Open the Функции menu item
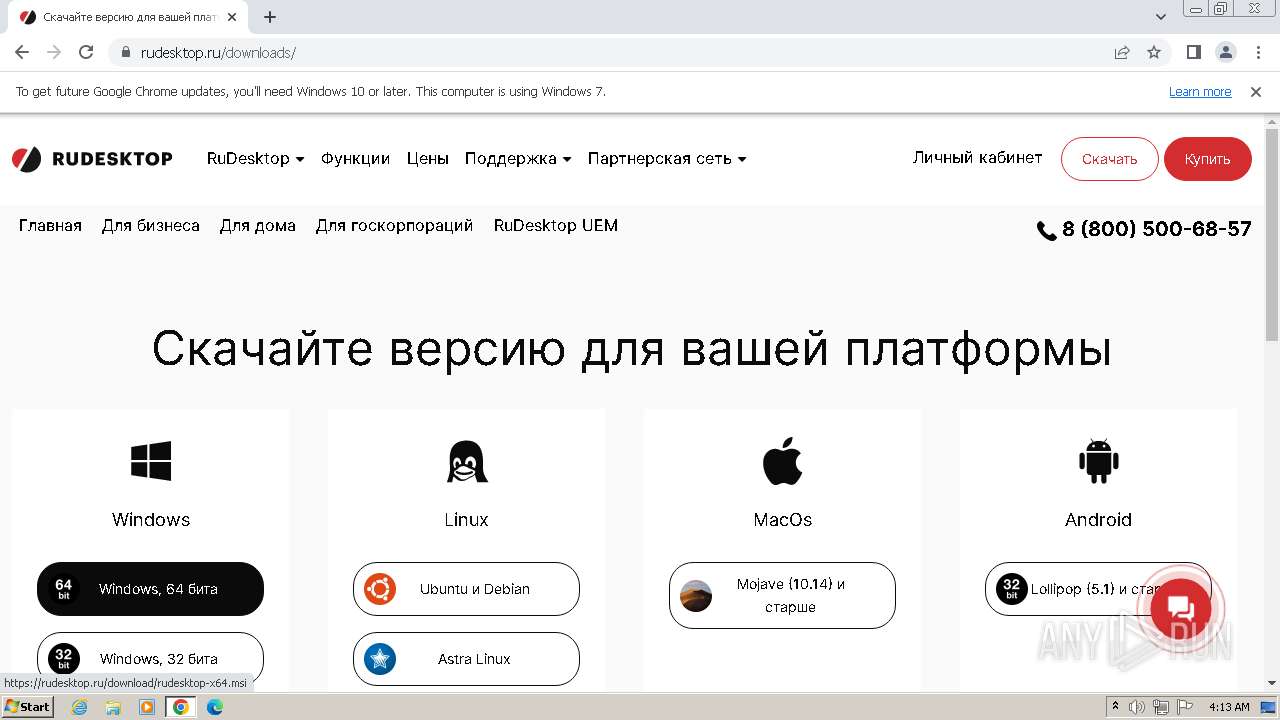The image size is (1280, 720). tap(355, 159)
